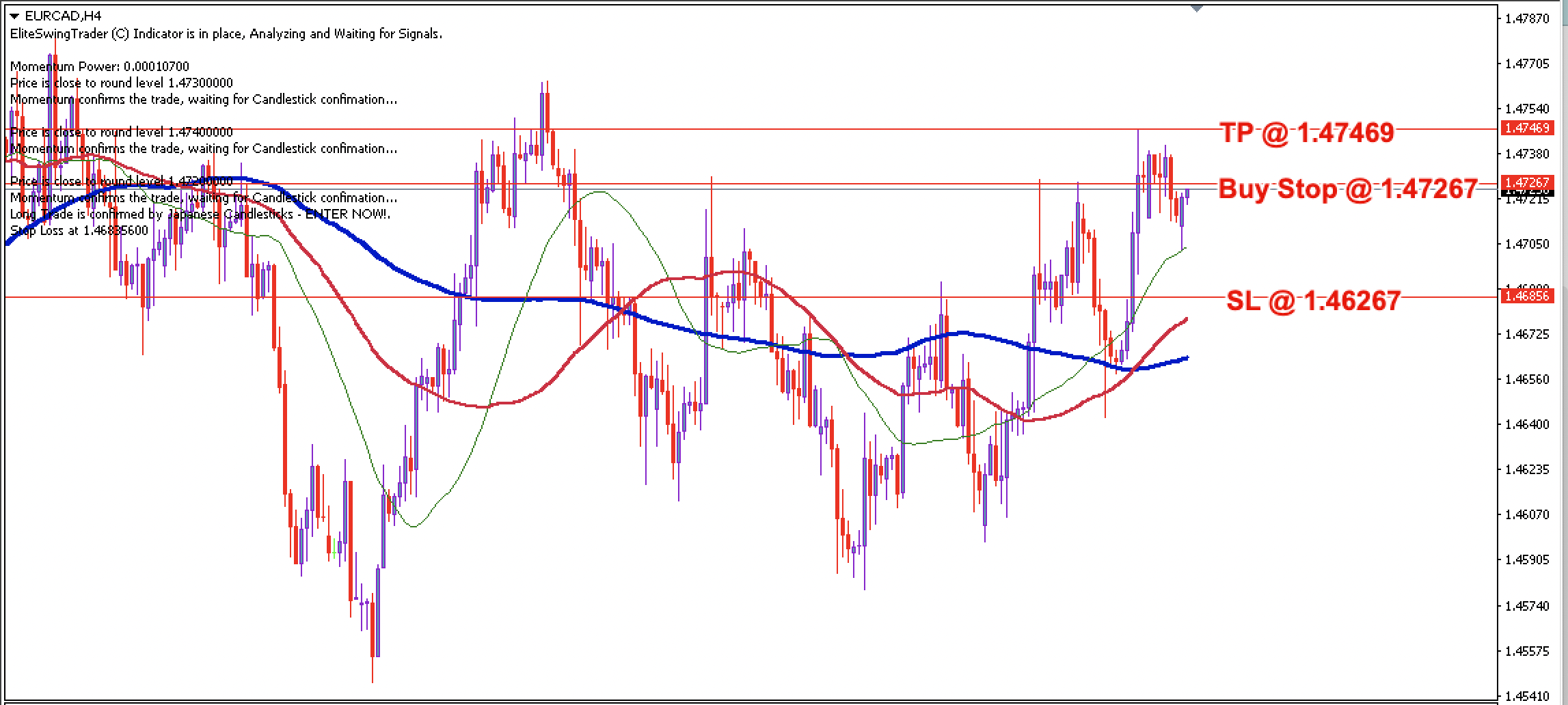Image resolution: width=1568 pixels, height=705 pixels.
Task: Click the ENTER NOW! long trade confirmation text
Action: point(198,215)
